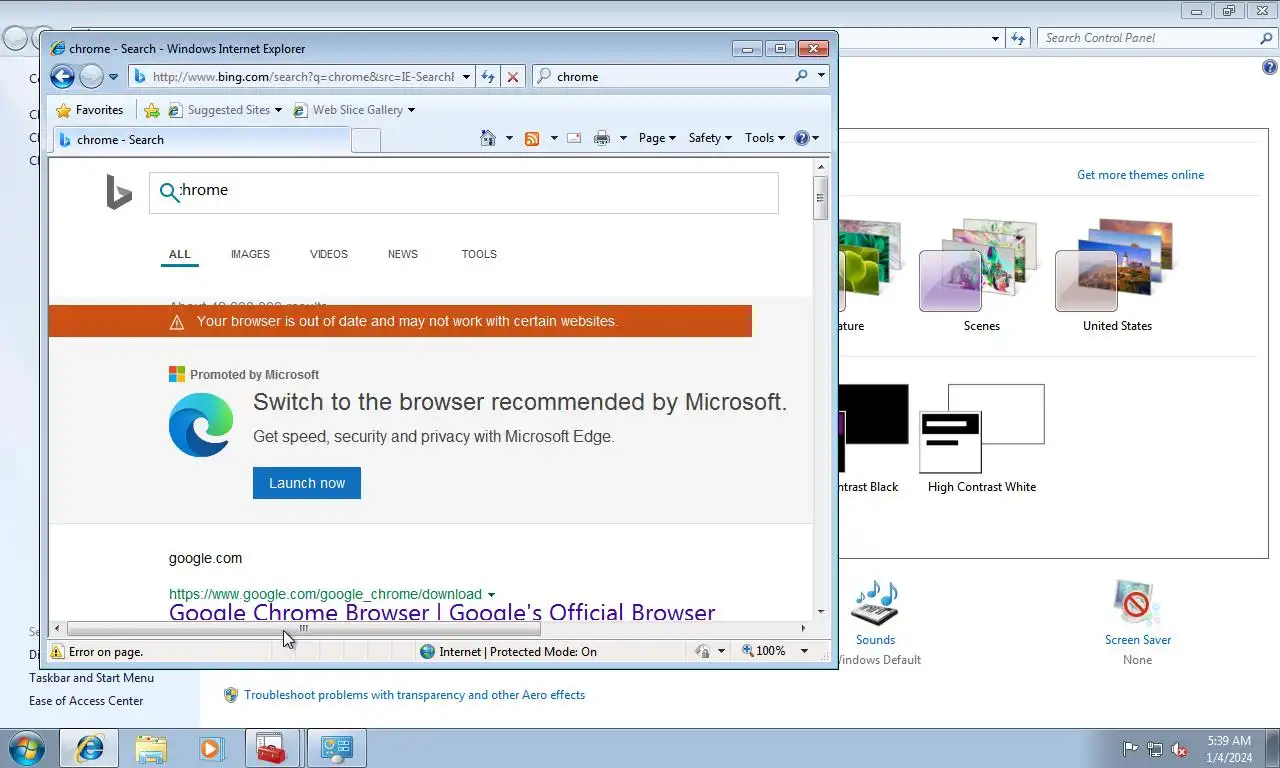Image resolution: width=1280 pixels, height=768 pixels.
Task: Expand the Home button dropdown arrow
Action: tap(509, 138)
